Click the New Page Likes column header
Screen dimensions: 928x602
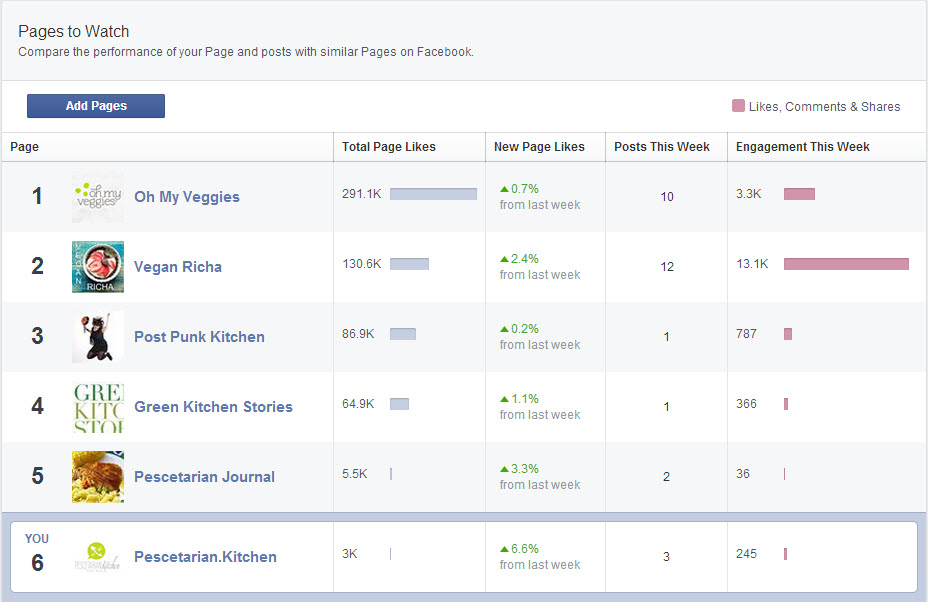click(x=539, y=147)
